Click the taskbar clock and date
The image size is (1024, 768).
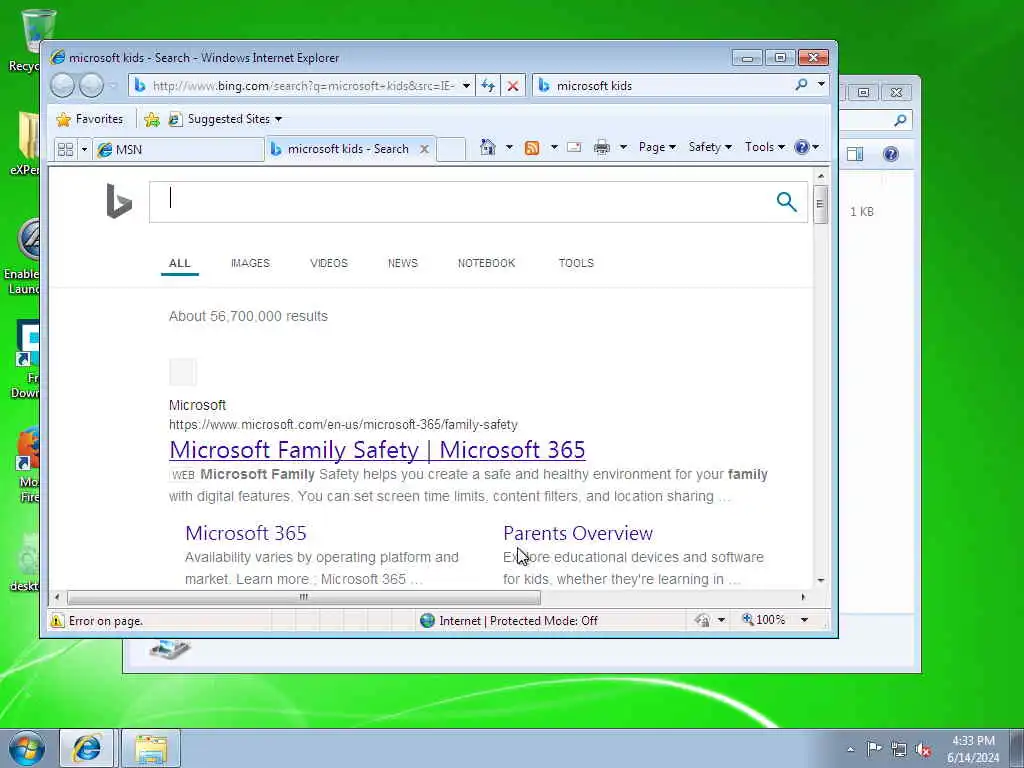973,749
